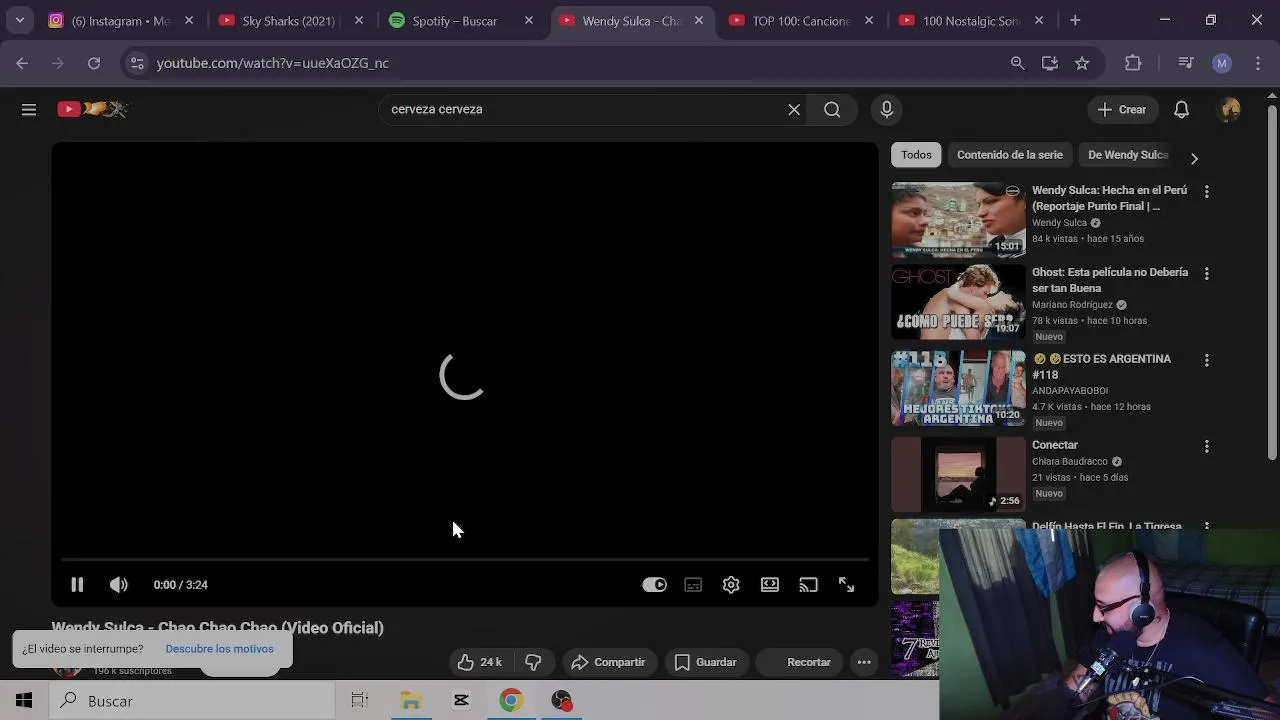The image size is (1280, 720).
Task: Start voice search with microphone
Action: (x=887, y=109)
